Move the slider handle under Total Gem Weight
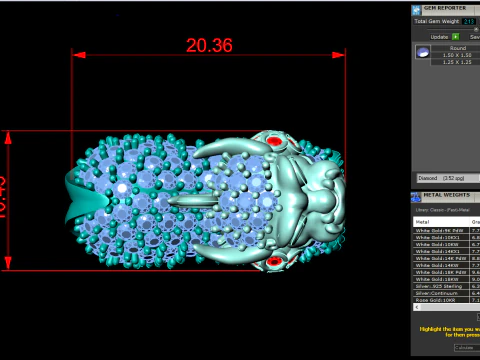The height and width of the screenshot is (360, 480). [476, 29]
